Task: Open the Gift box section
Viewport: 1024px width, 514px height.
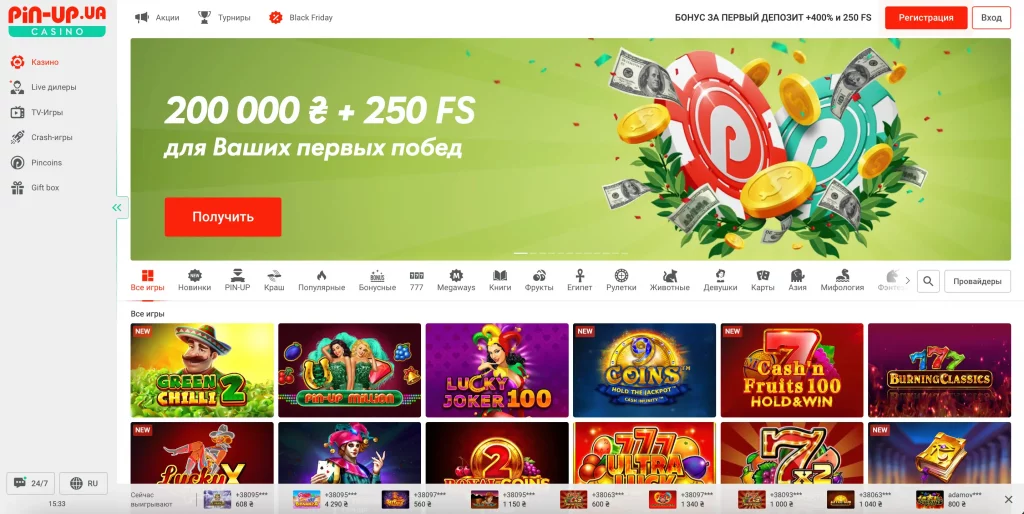Action: pyautogui.click(x=35, y=187)
